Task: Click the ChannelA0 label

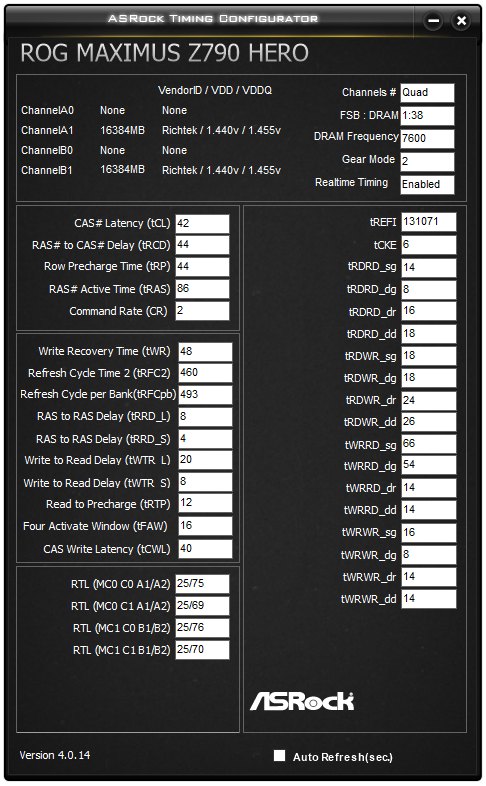Action: [x=47, y=110]
